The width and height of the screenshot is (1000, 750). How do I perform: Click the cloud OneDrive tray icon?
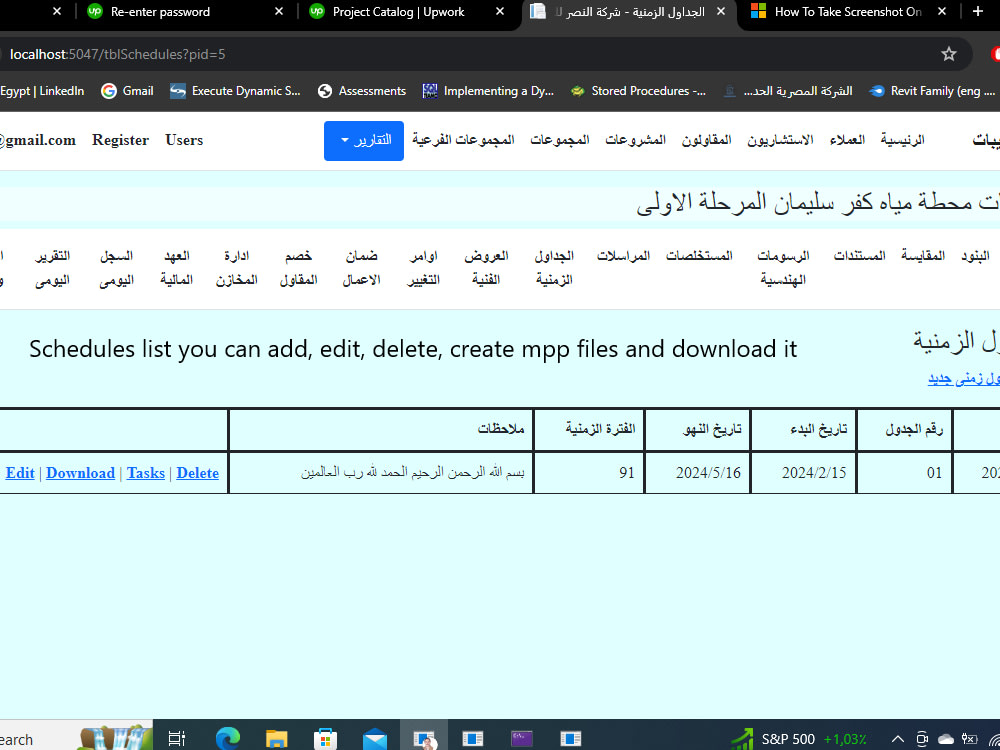point(946,739)
